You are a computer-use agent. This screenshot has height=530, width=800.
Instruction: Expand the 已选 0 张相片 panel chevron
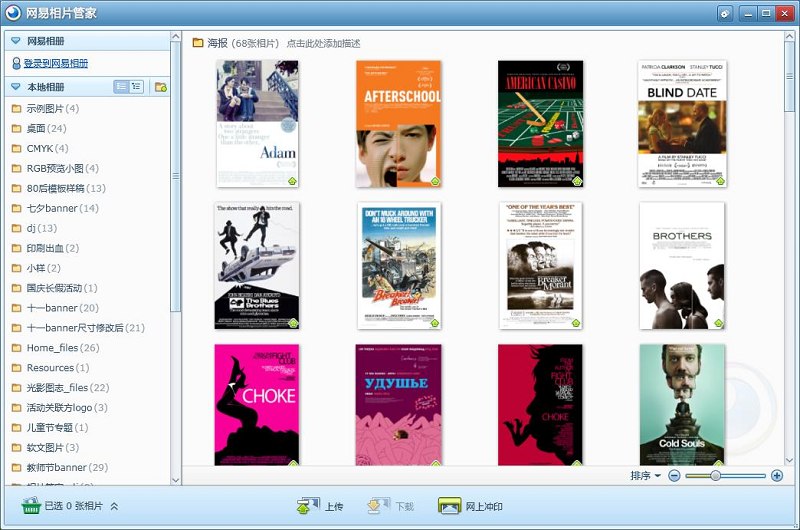click(x=114, y=506)
